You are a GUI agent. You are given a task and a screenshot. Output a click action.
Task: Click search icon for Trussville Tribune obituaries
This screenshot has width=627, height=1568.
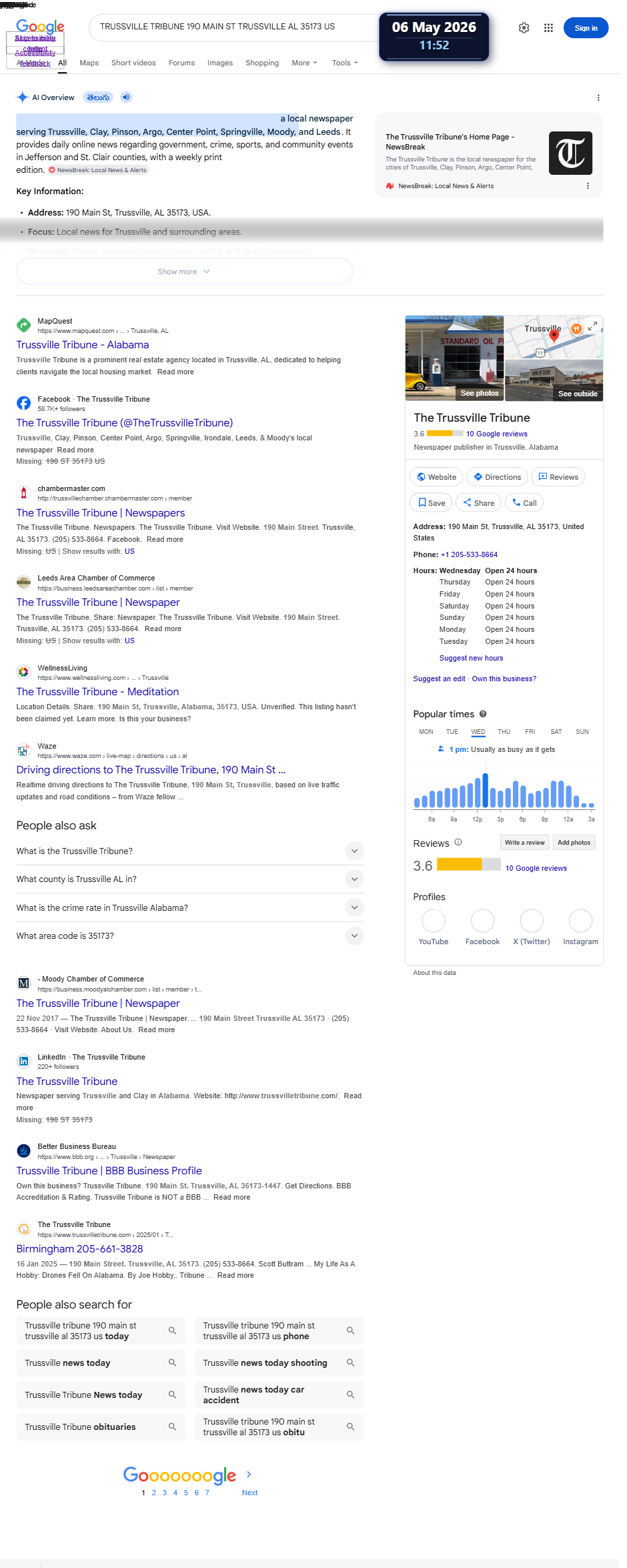click(x=172, y=1427)
